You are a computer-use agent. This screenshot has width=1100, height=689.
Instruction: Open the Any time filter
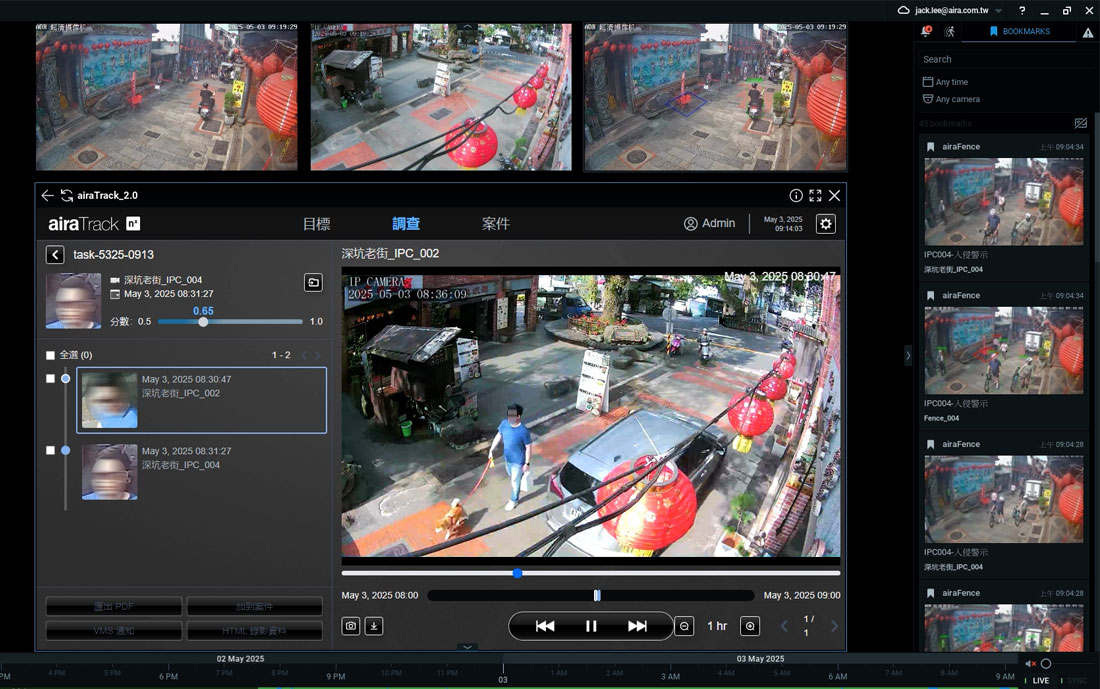pyautogui.click(x=951, y=82)
